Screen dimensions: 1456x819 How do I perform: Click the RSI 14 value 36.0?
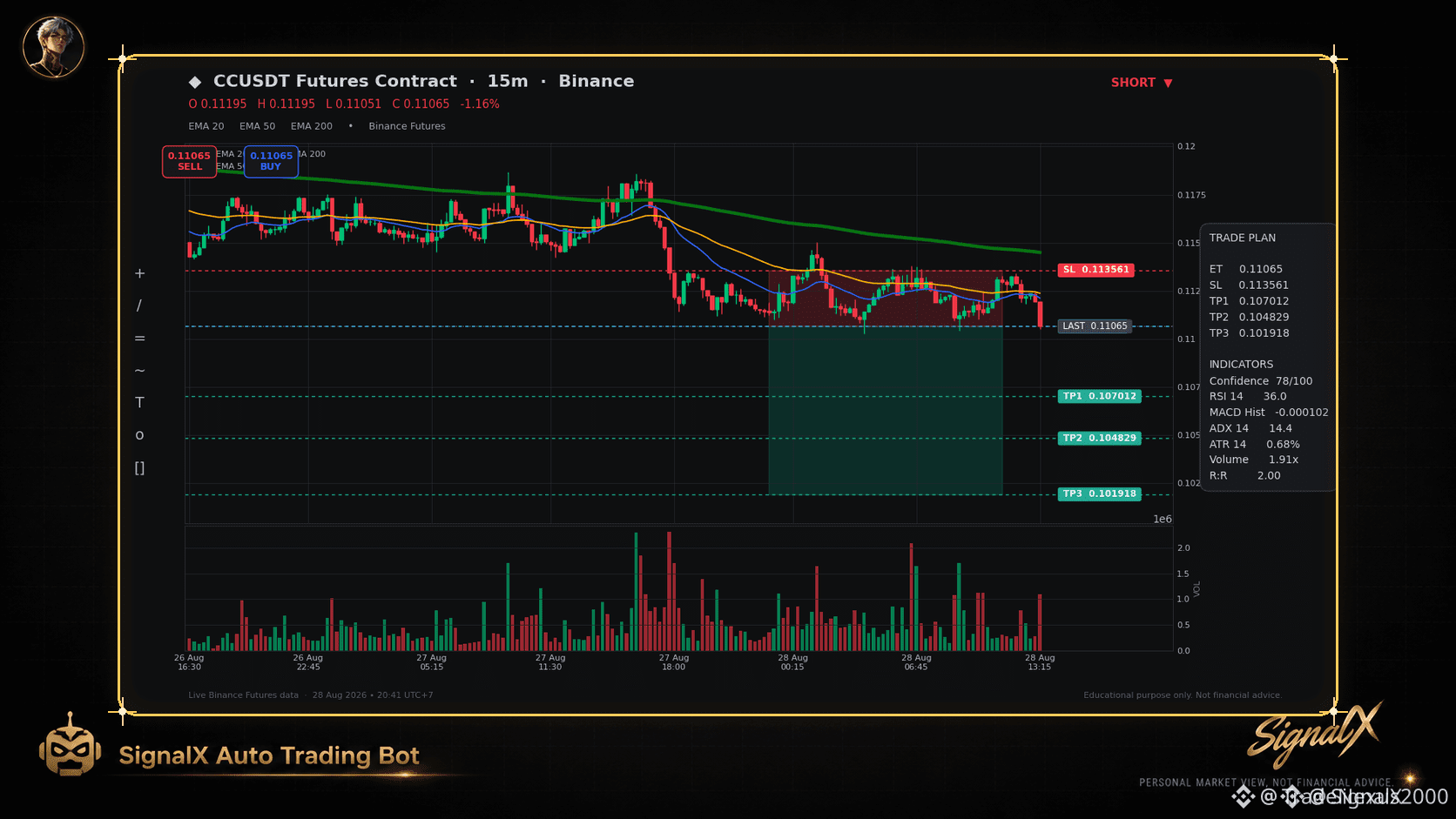coord(1275,397)
